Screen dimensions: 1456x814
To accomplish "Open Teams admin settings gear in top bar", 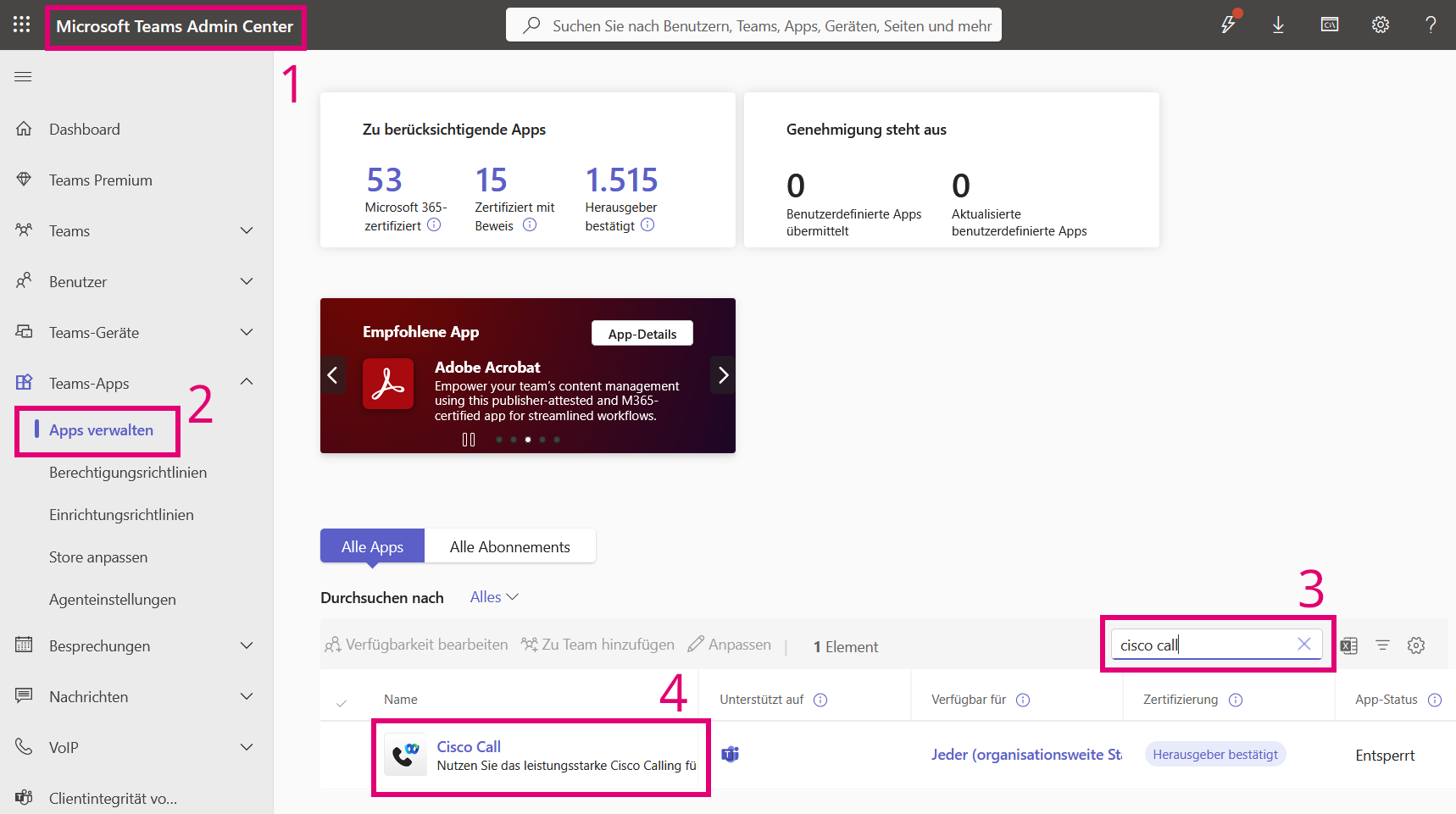I will [1380, 25].
